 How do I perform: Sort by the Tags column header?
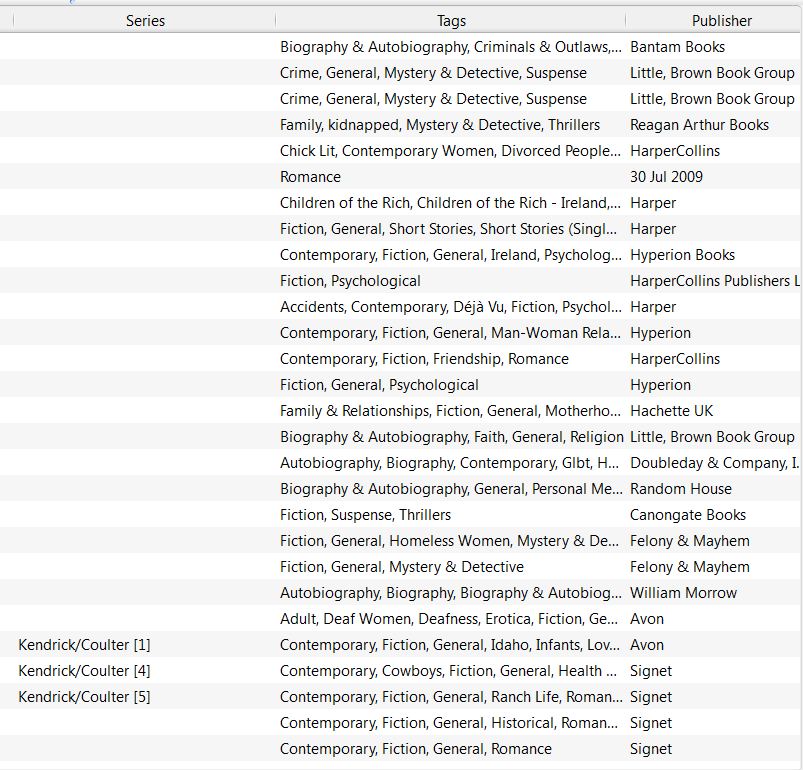(451, 20)
